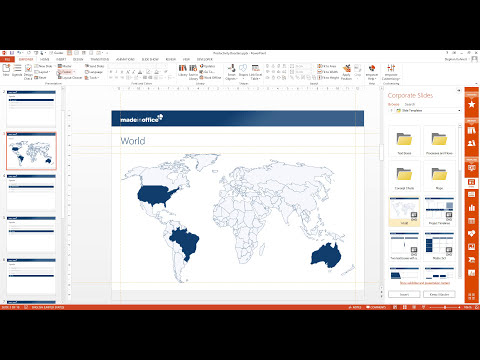The width and height of the screenshot is (480, 360).
Task: Expand the Slide Templates dropdown in Corporate Slides
Action: pyautogui.click(x=459, y=110)
